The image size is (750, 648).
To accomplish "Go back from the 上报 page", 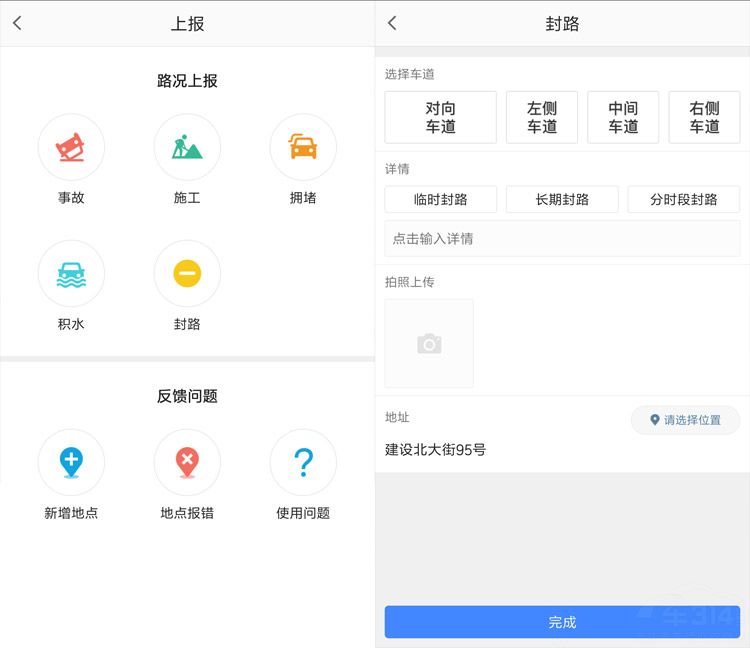I will click(x=17, y=23).
